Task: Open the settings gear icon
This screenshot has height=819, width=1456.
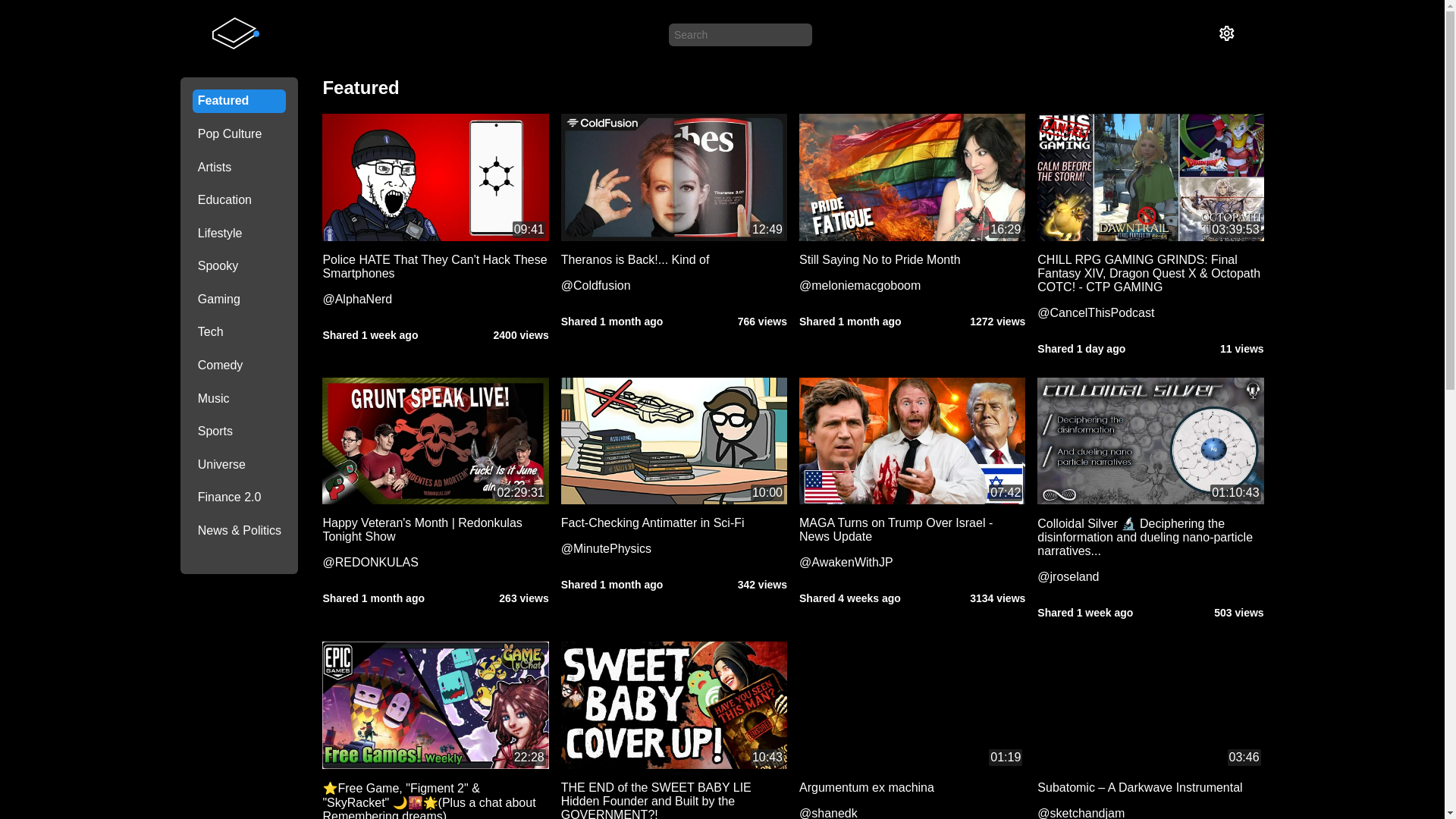Action: click(1226, 33)
